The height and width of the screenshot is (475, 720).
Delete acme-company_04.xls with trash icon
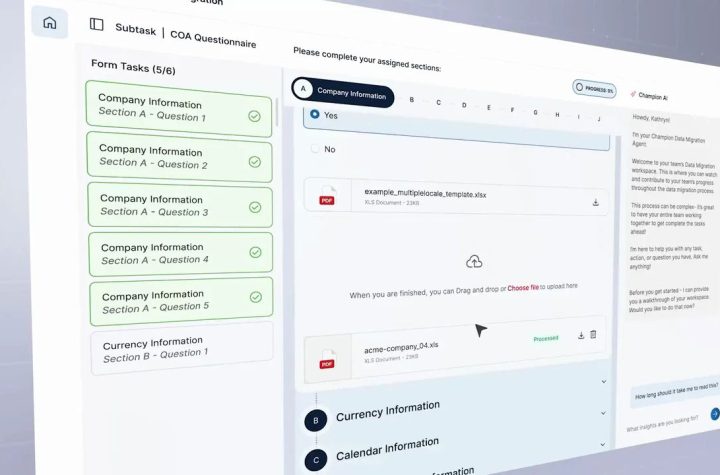(593, 334)
